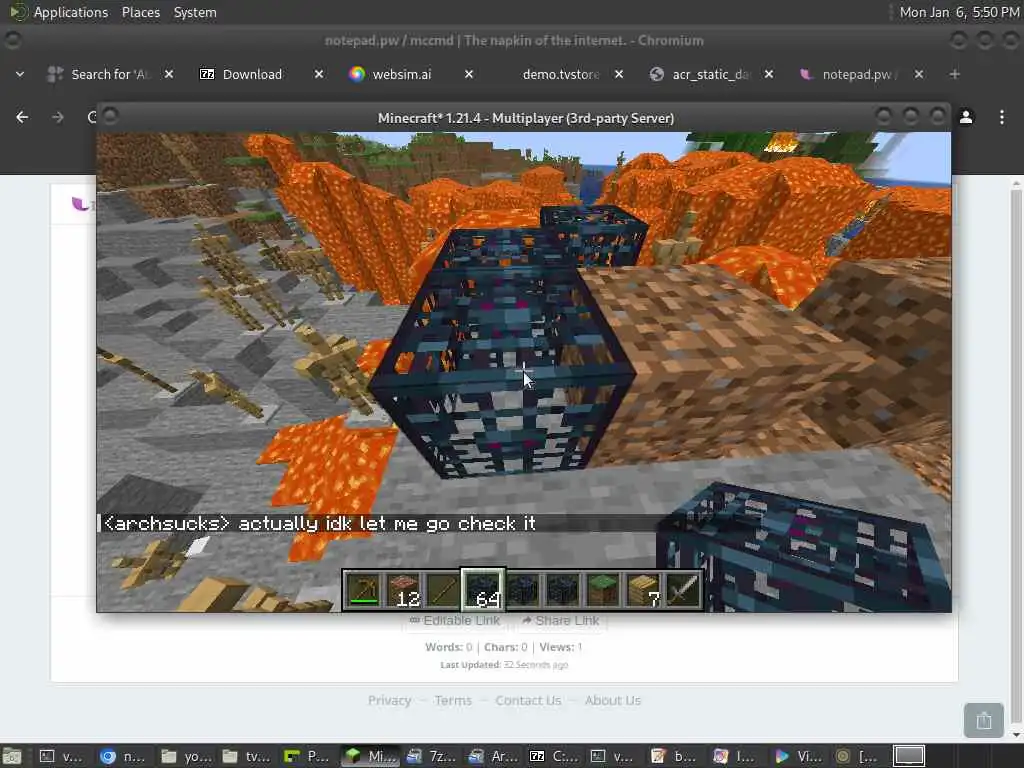Screen dimensions: 1024x768
Task: Click the Last Updated text
Action: [x=504, y=665]
